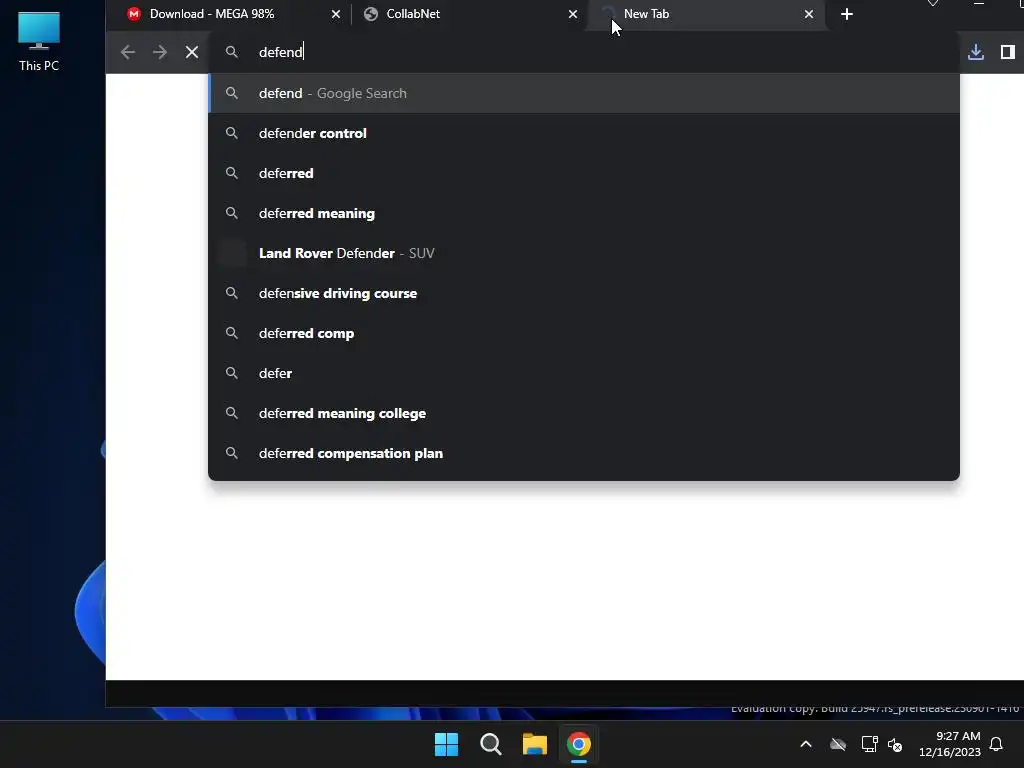The width and height of the screenshot is (1024, 768).
Task: Switch to the Download - MEGA 98% tab
Action: point(232,14)
